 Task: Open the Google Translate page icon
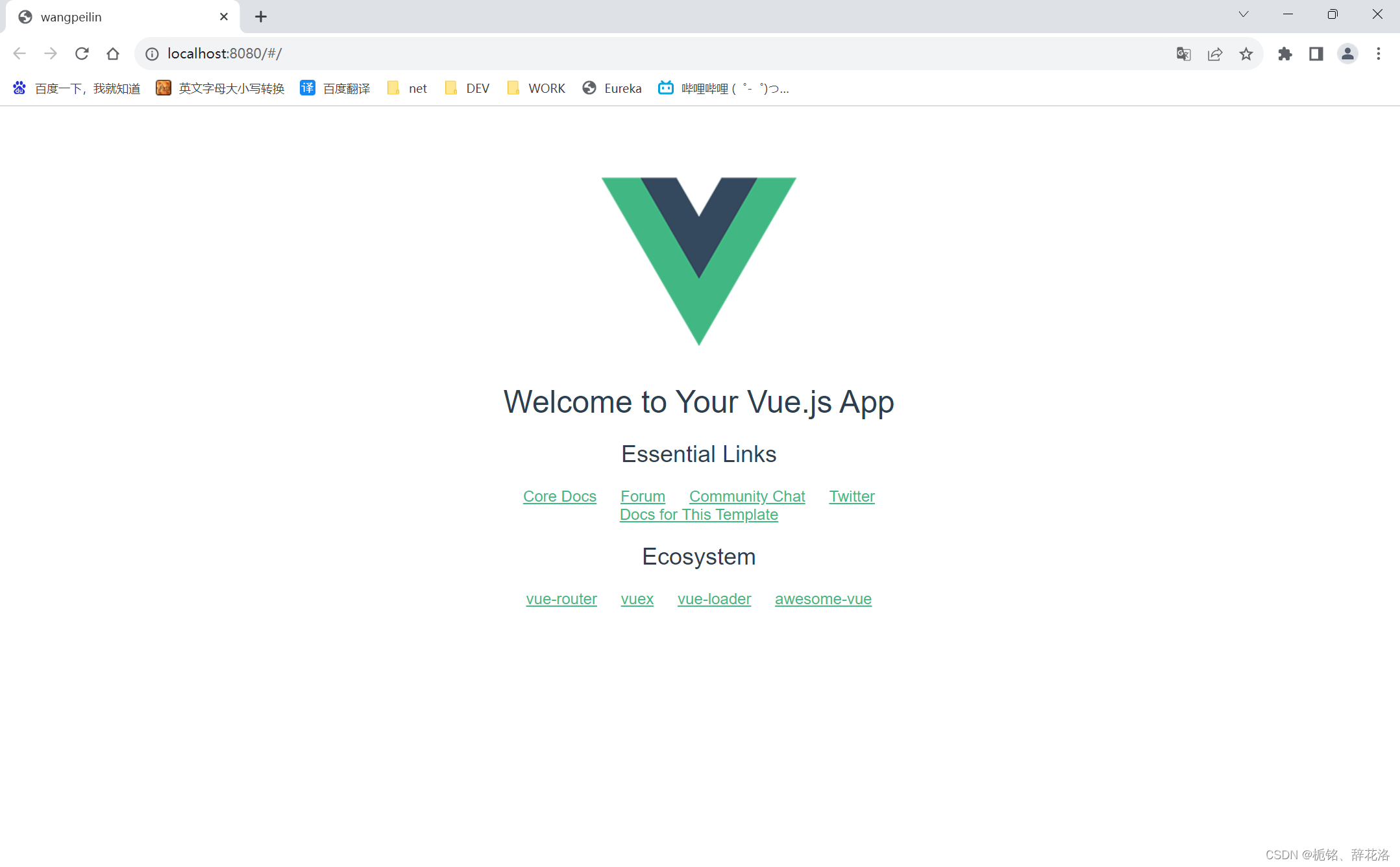1183,54
